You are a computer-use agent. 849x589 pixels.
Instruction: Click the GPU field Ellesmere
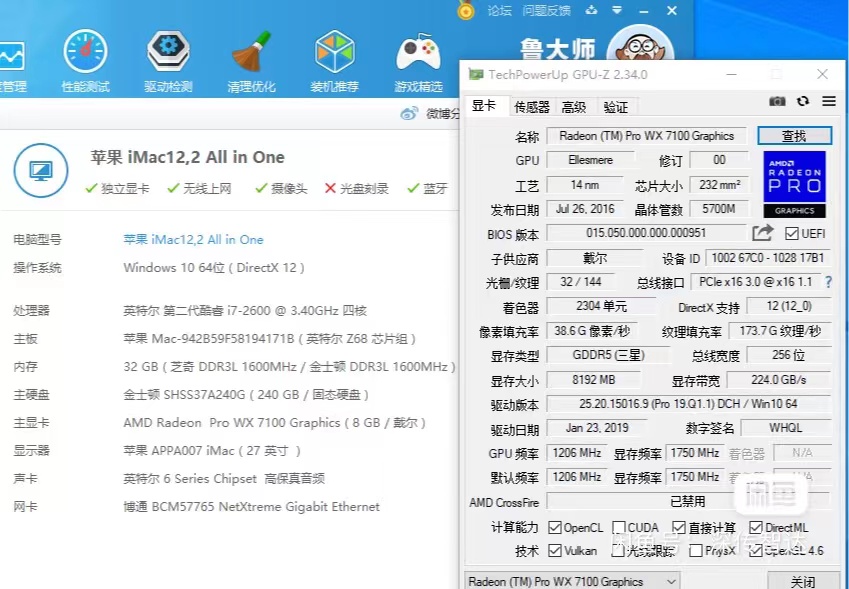pos(590,160)
